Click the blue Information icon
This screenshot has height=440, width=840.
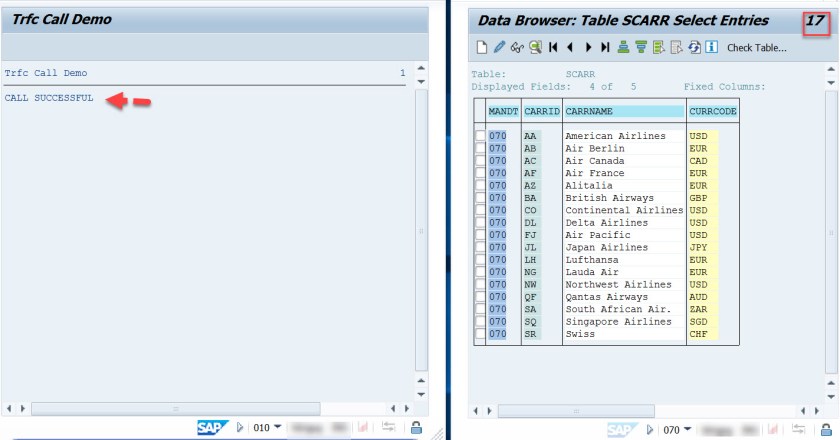click(711, 47)
